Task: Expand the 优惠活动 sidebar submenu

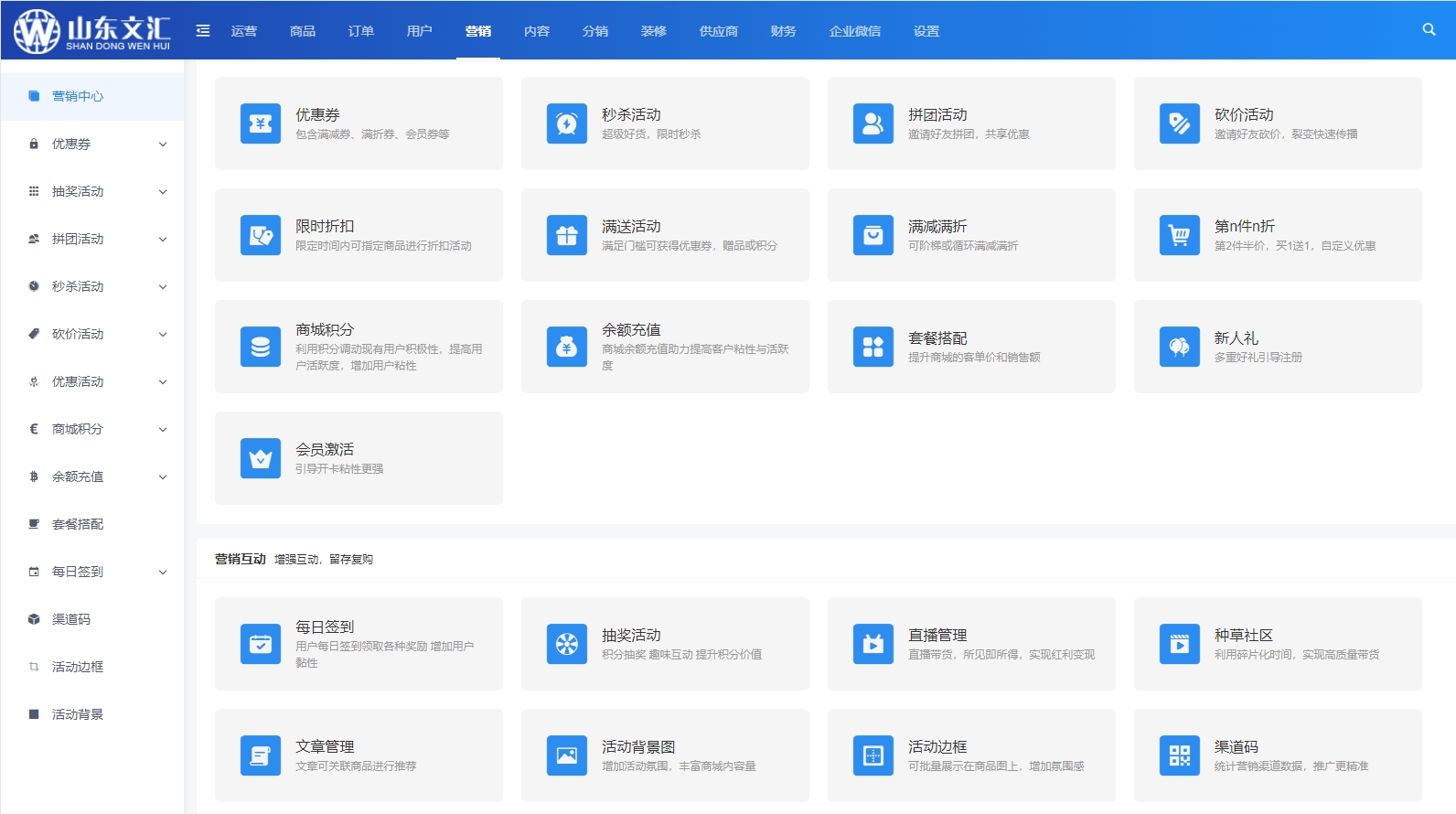Action: [x=163, y=381]
